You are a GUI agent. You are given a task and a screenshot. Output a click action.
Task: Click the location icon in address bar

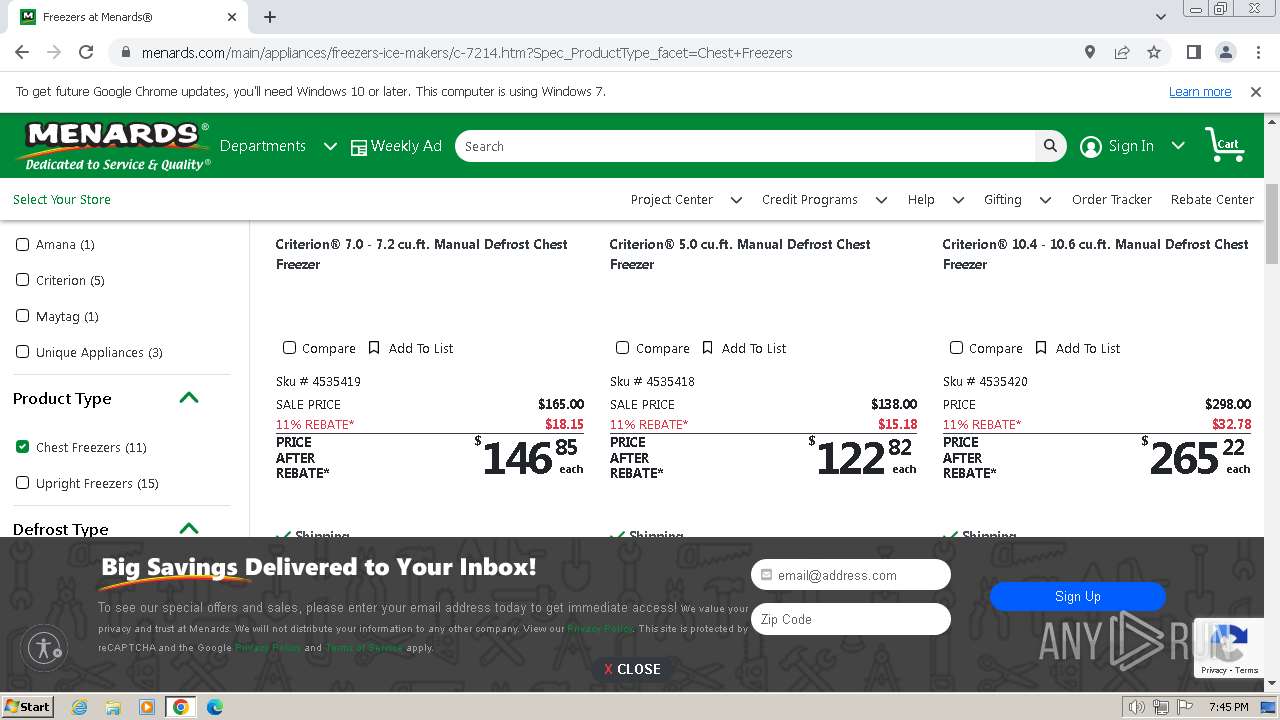click(x=1090, y=52)
